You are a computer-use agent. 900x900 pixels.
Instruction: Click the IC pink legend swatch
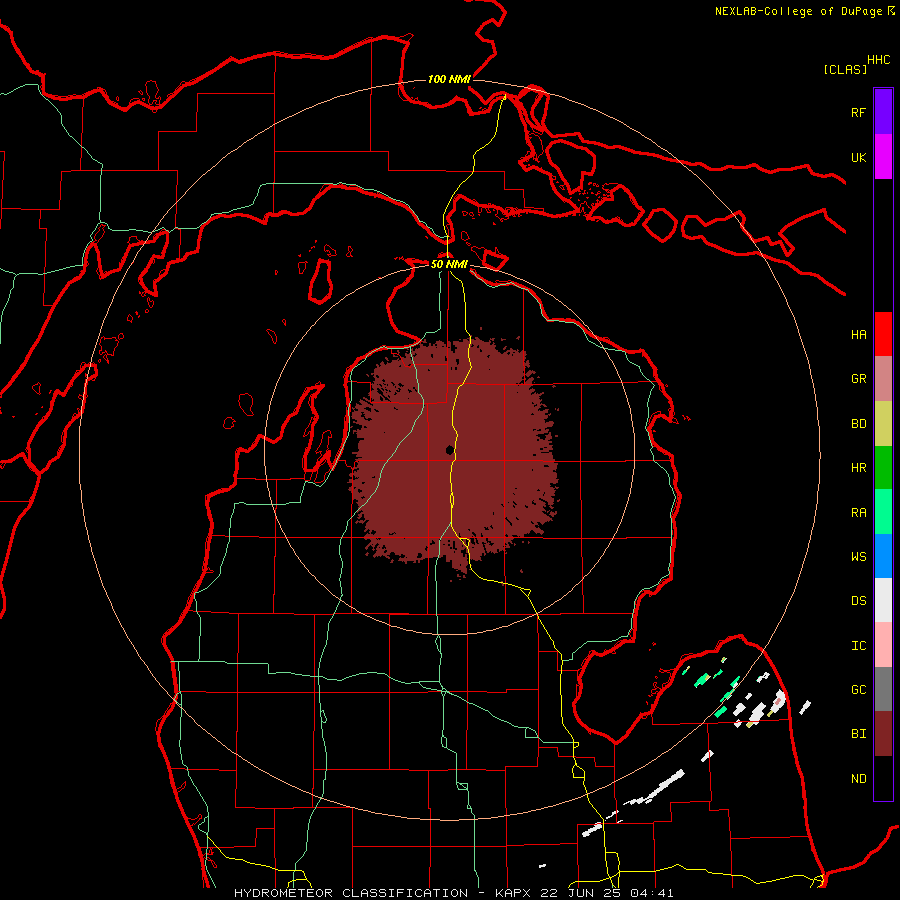tap(883, 645)
